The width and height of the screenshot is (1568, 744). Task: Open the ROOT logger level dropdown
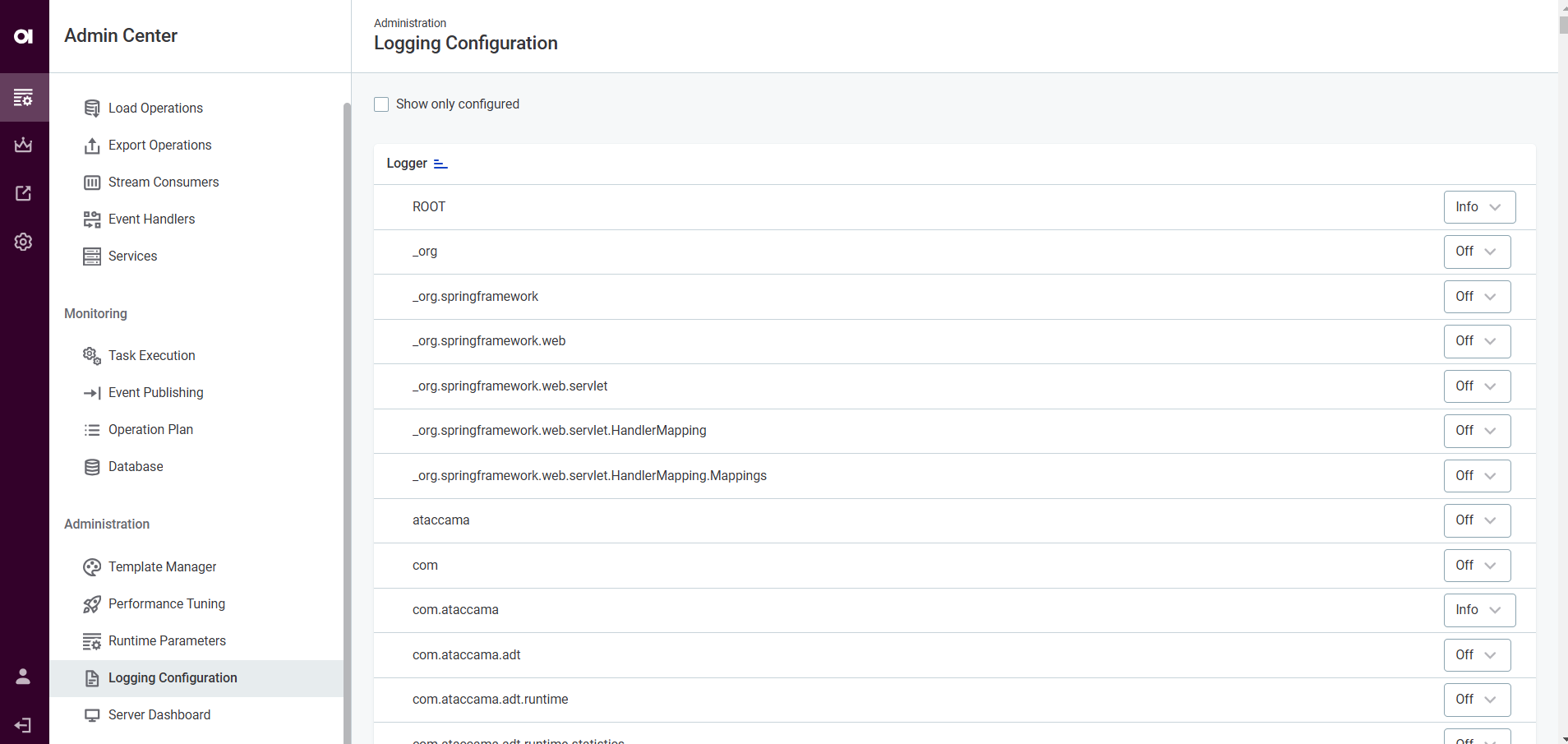click(1478, 206)
